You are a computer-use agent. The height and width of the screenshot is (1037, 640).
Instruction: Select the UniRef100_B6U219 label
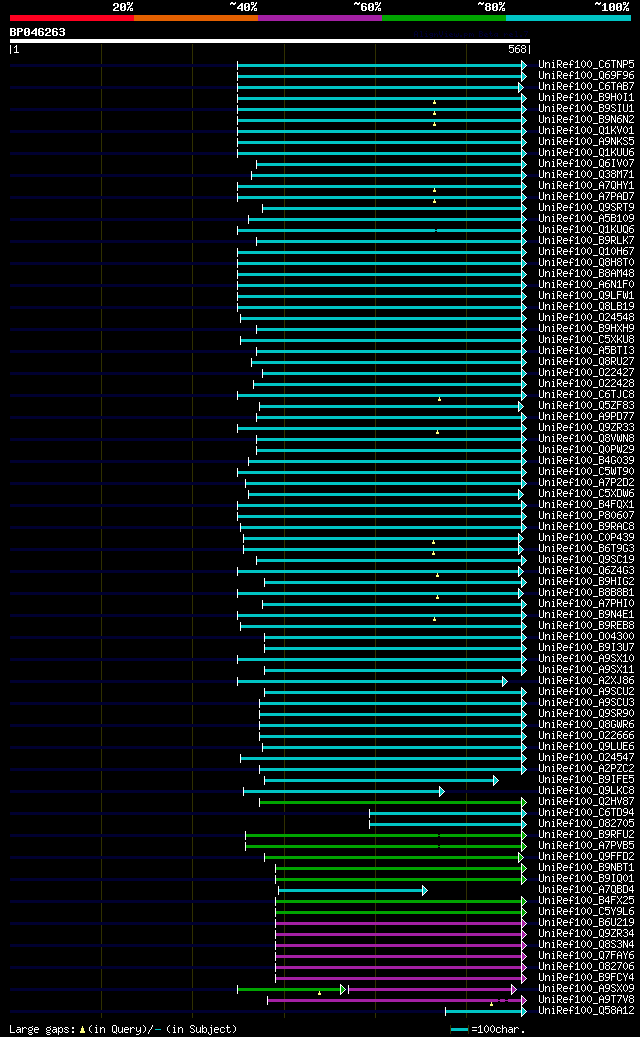pos(586,923)
